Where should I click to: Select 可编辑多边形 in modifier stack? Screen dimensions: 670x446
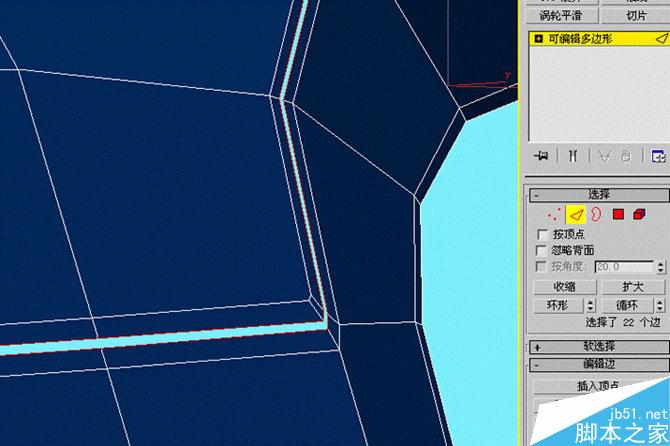click(x=599, y=38)
